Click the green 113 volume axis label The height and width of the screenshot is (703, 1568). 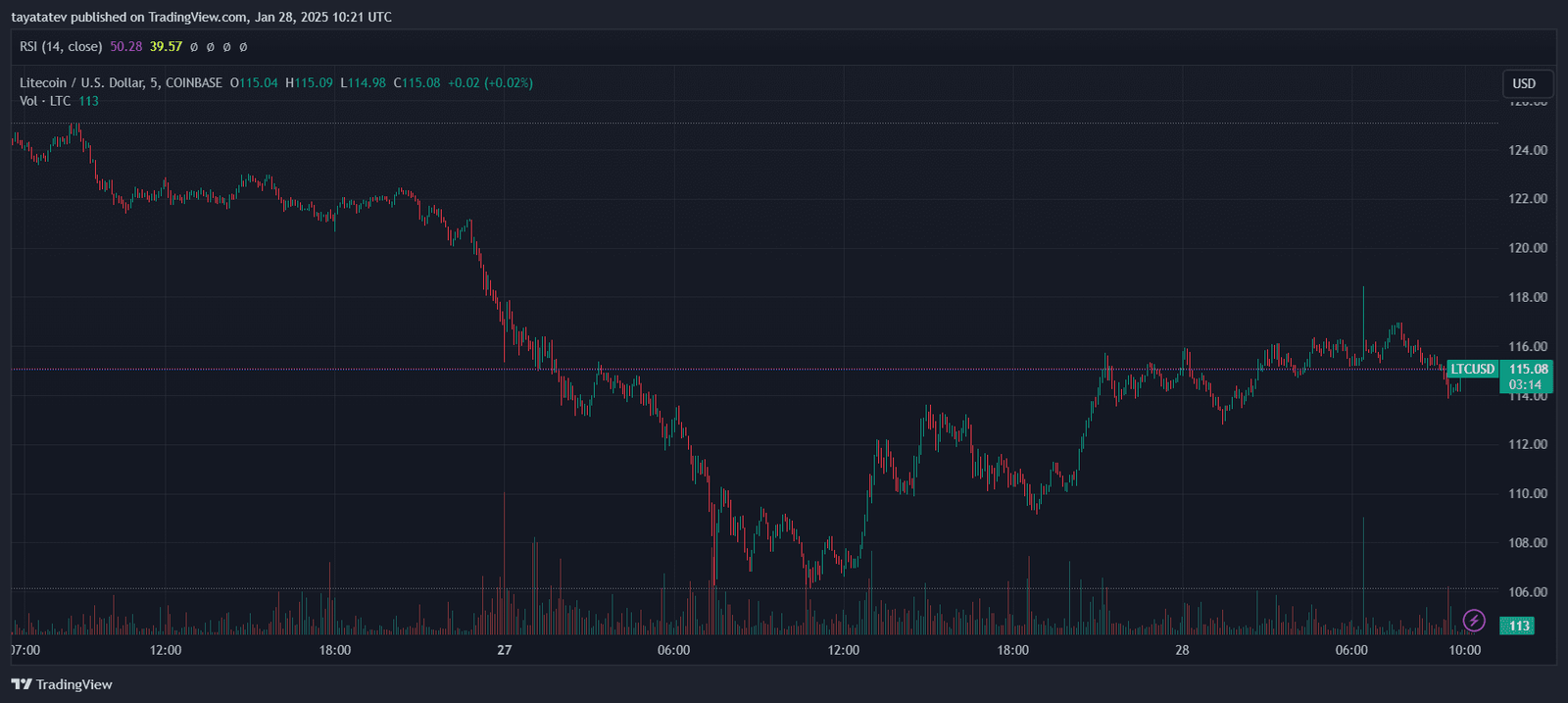[1519, 626]
